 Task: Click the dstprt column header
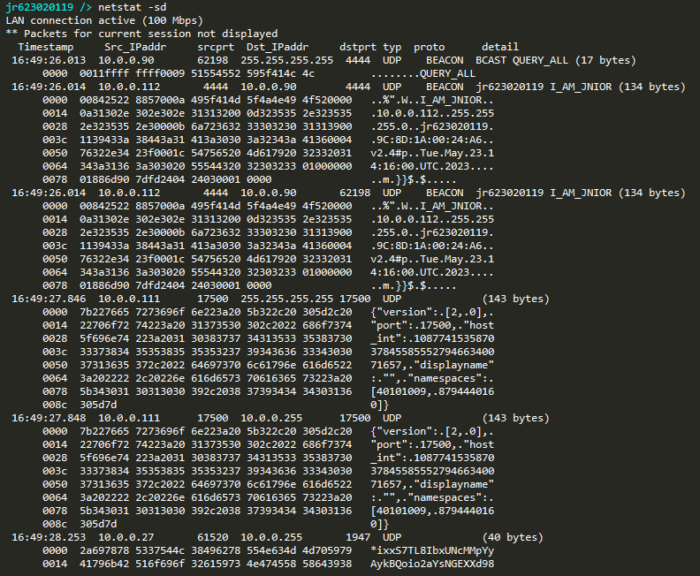[x=358, y=47]
